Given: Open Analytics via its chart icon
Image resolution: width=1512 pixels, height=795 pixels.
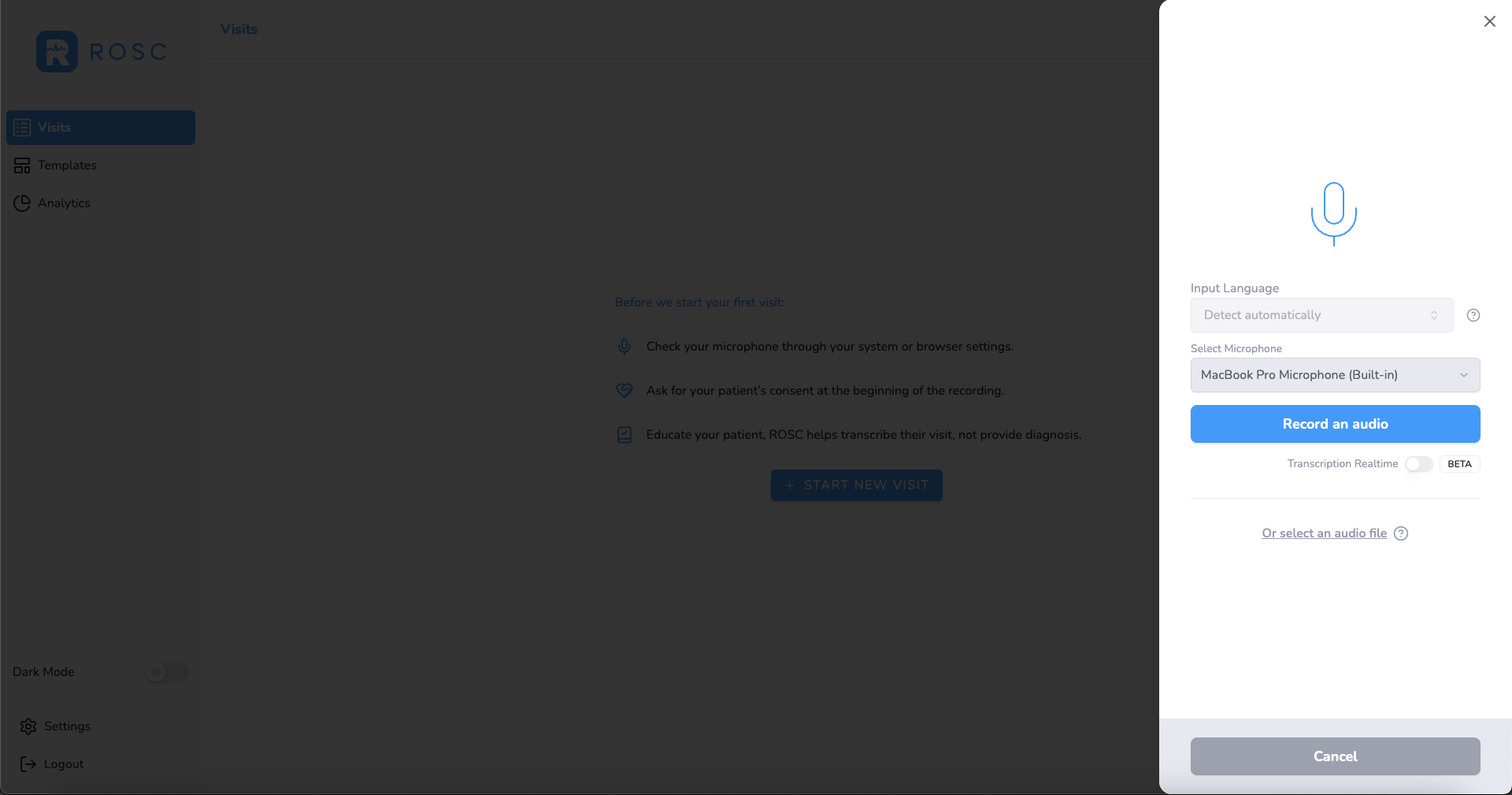Looking at the screenshot, I should tap(21, 202).
